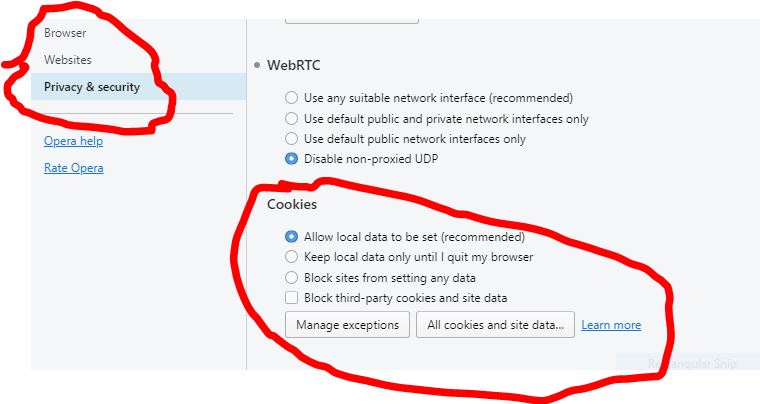Select Use default public network interfaces only

click(291, 139)
